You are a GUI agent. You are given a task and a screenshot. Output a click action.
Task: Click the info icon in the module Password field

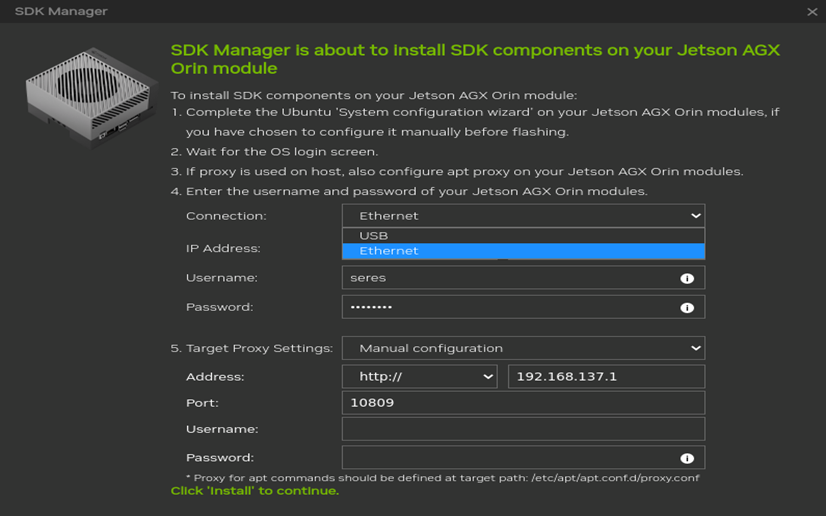pos(687,308)
